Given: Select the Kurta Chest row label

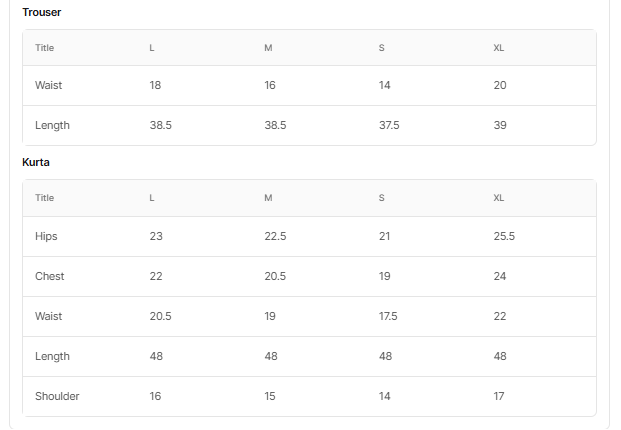Looking at the screenshot, I should pos(49,276).
